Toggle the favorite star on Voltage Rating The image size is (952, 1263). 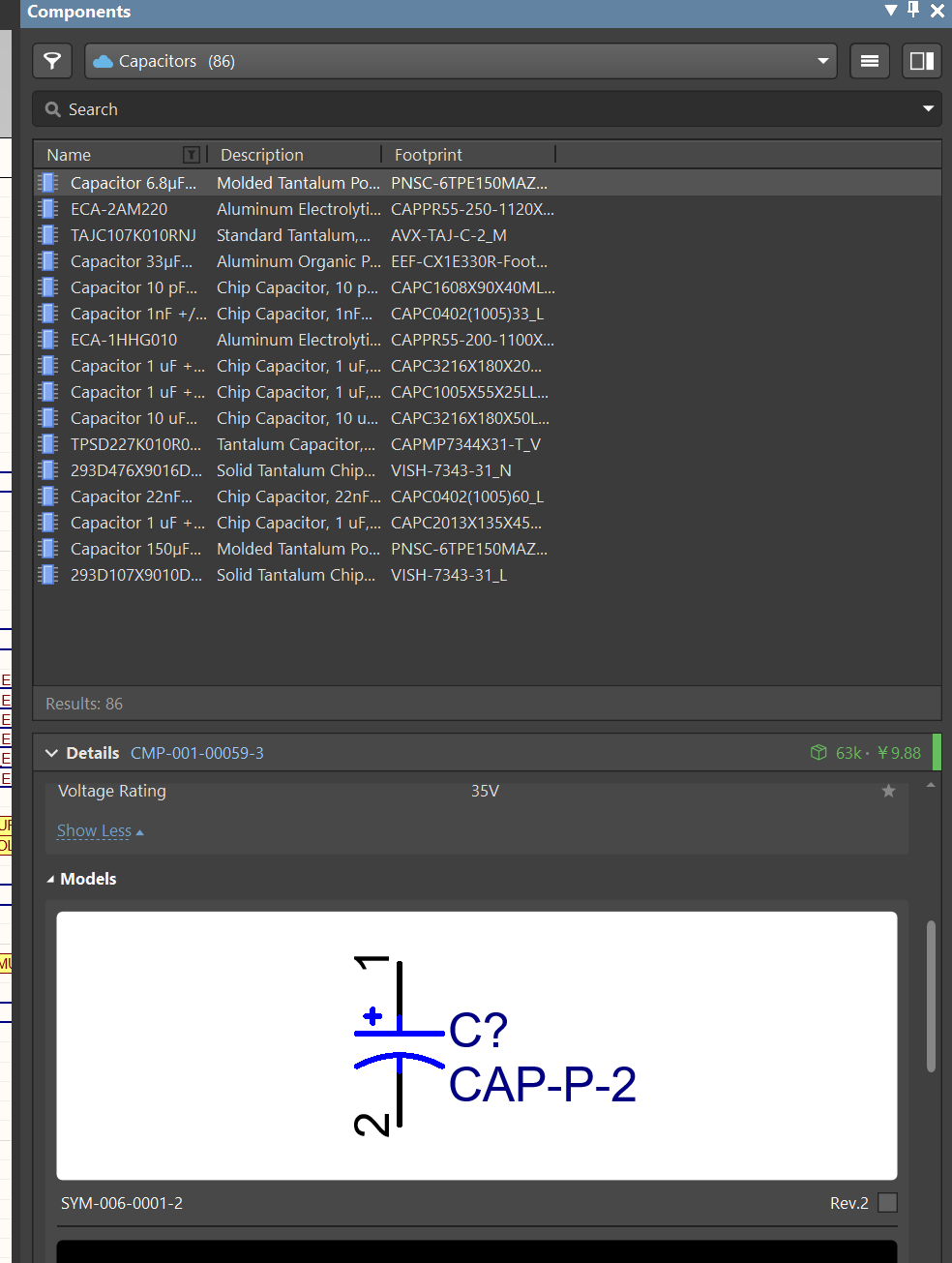(888, 791)
